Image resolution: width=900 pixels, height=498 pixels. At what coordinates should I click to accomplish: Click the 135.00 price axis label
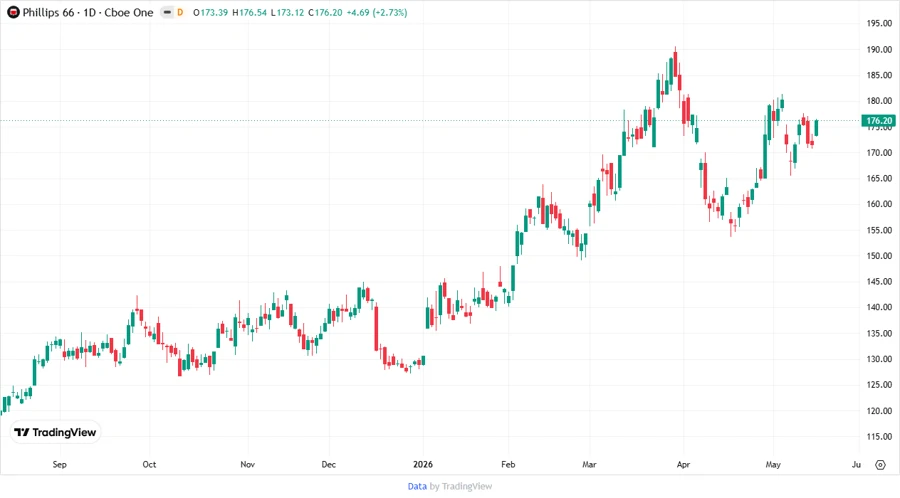tap(879, 333)
